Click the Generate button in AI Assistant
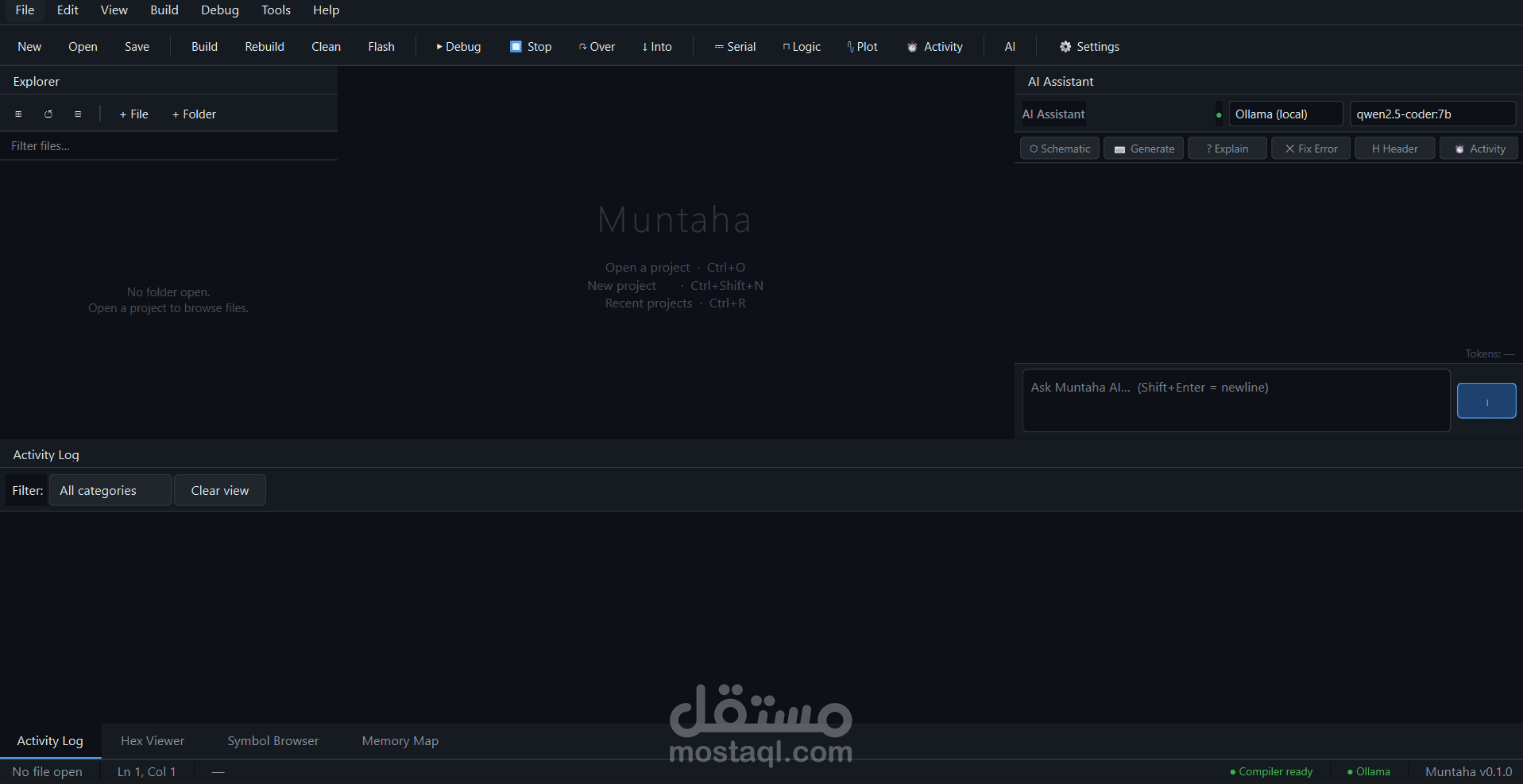 click(x=1144, y=149)
